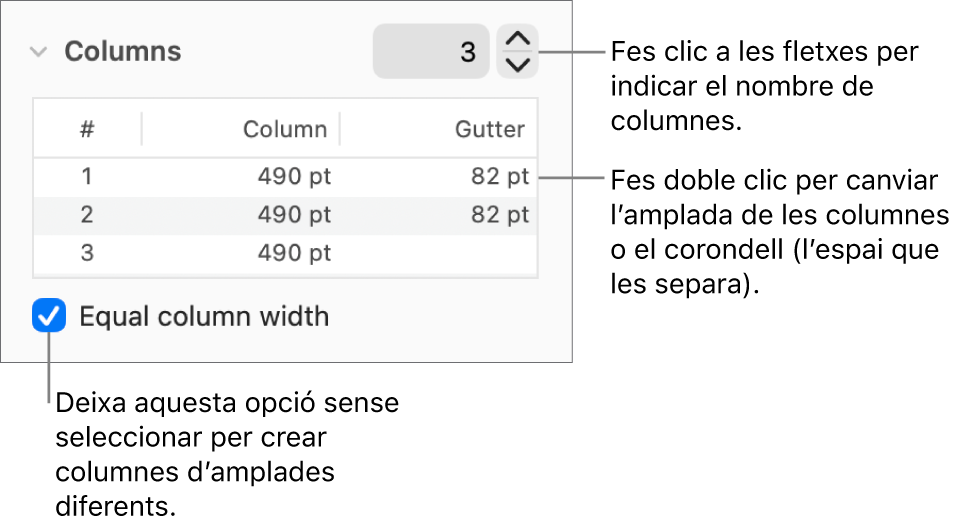This screenshot has height=527, width=963.
Task: Uncheck the Equal column width checkbox
Action: (x=48, y=317)
